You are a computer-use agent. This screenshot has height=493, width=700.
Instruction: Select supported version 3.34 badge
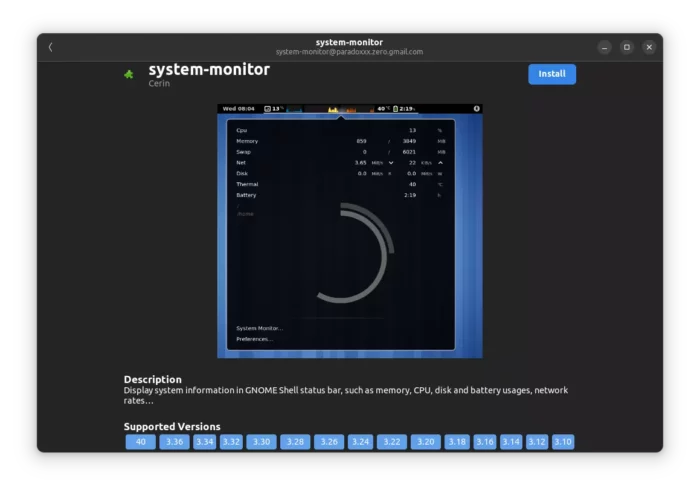[x=204, y=442]
